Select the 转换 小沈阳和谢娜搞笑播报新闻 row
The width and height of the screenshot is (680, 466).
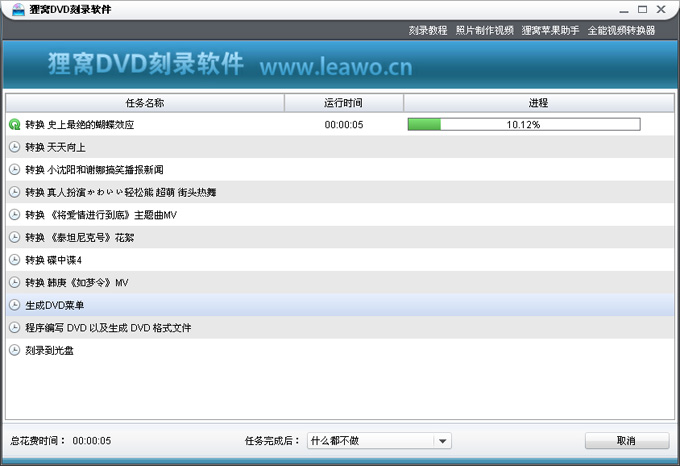[x=340, y=169]
